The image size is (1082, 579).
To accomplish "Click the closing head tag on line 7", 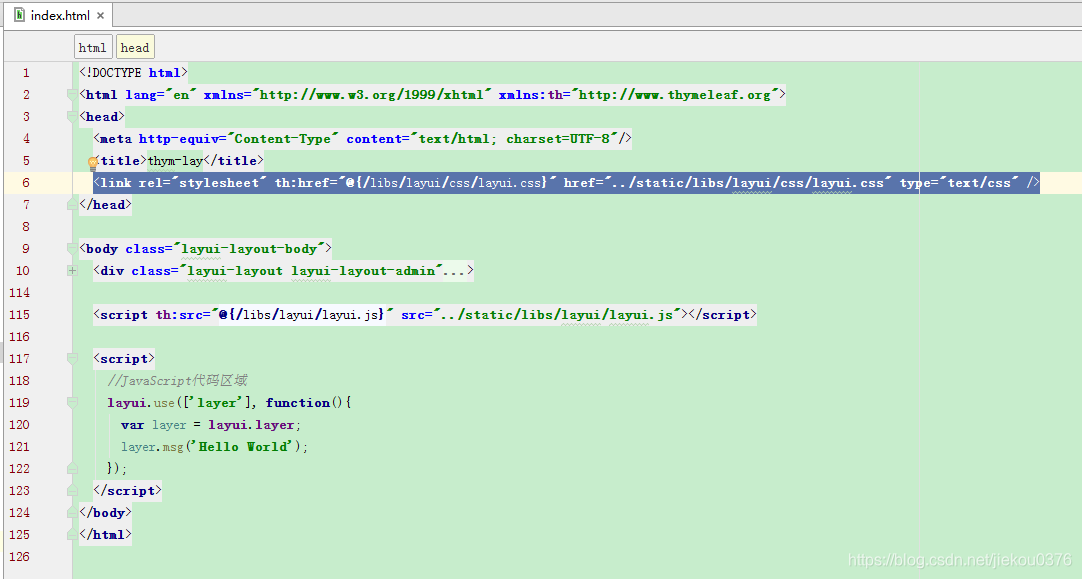I will [x=105, y=204].
